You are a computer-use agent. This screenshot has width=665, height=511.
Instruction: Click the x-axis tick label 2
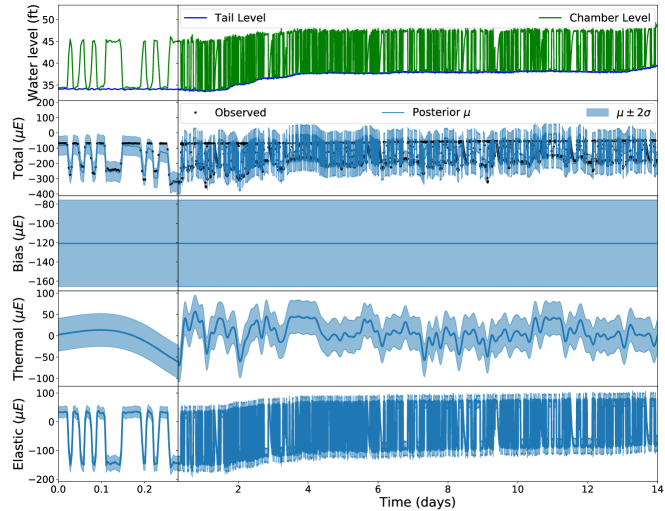click(238, 489)
